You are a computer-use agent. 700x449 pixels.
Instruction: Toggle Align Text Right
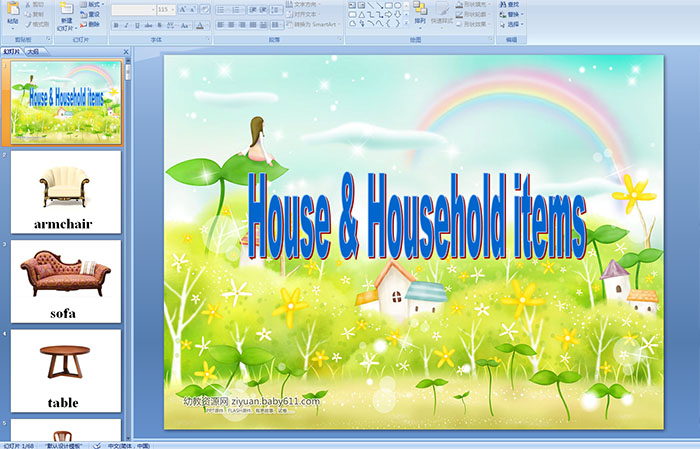[242, 25]
